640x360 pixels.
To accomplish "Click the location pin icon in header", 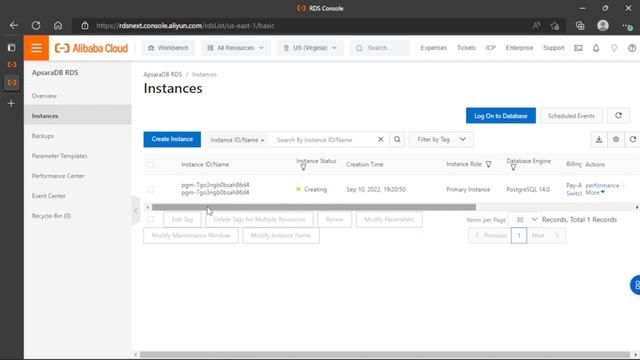I will [x=614, y=48].
